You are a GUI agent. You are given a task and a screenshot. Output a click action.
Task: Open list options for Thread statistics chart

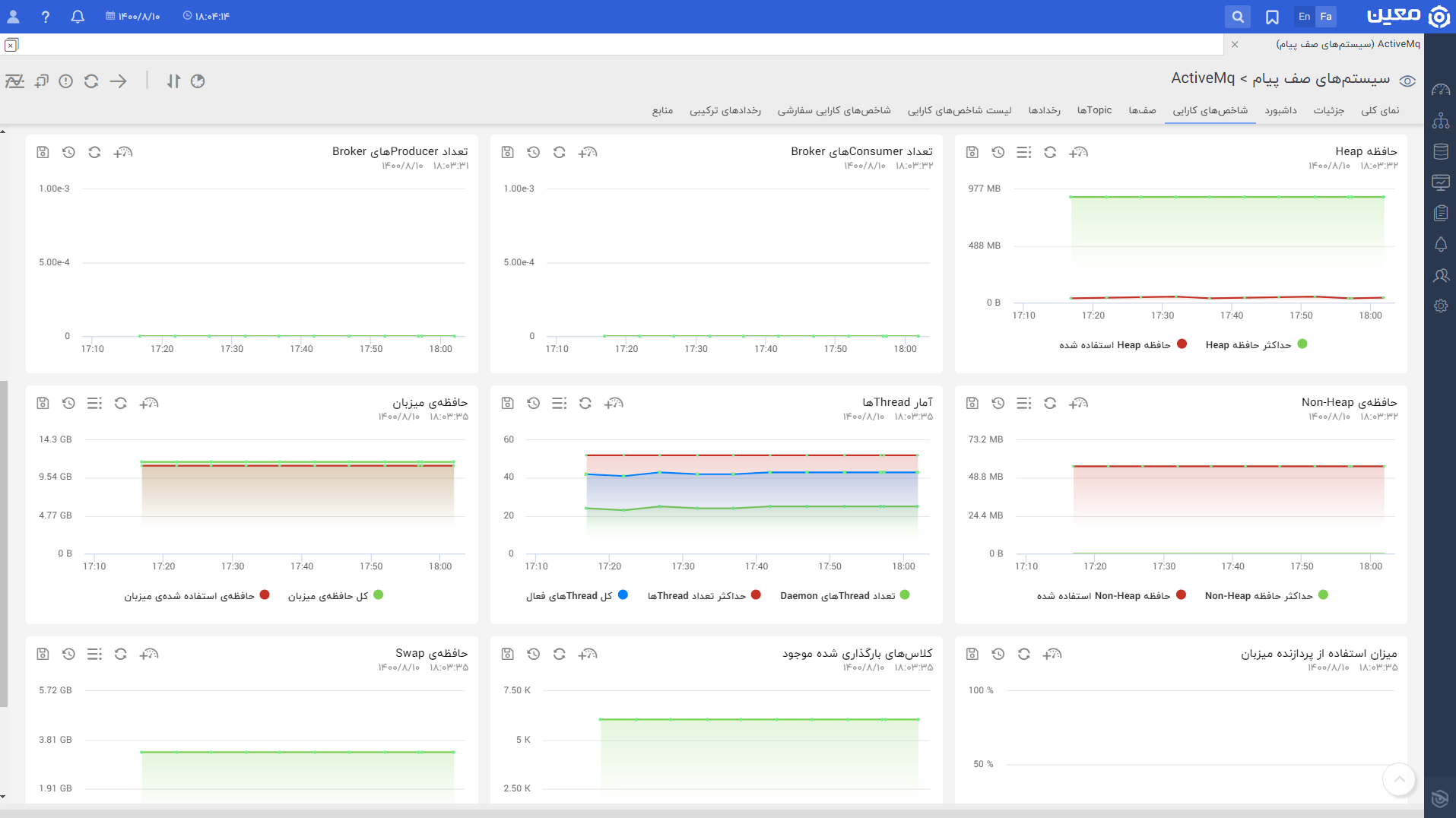[x=560, y=403]
